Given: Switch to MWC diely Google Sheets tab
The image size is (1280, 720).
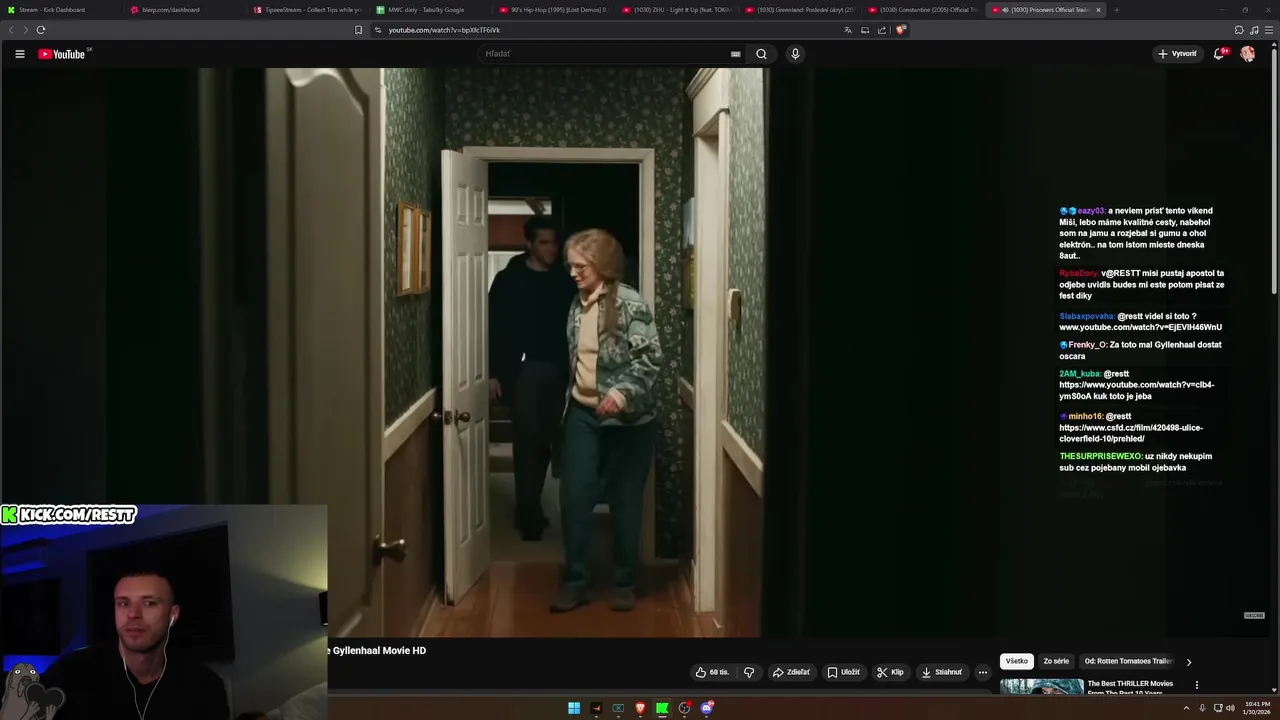Looking at the screenshot, I should [x=430, y=10].
